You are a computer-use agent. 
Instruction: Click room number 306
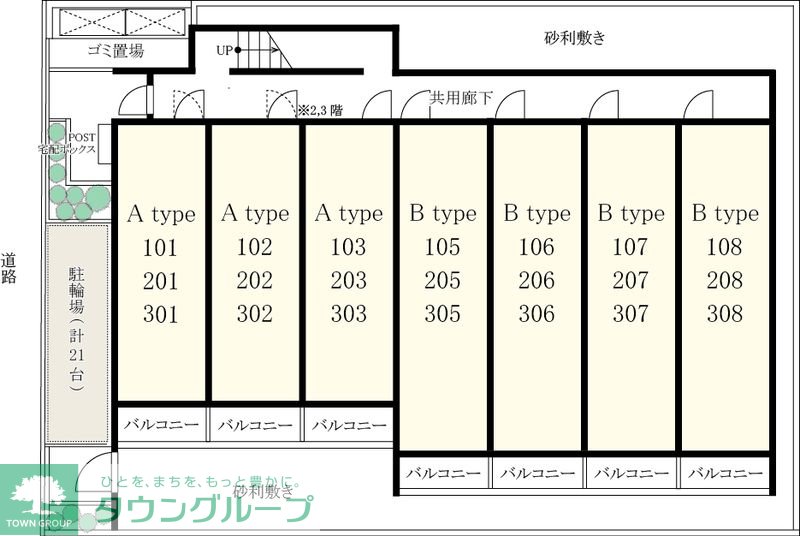[x=536, y=314]
